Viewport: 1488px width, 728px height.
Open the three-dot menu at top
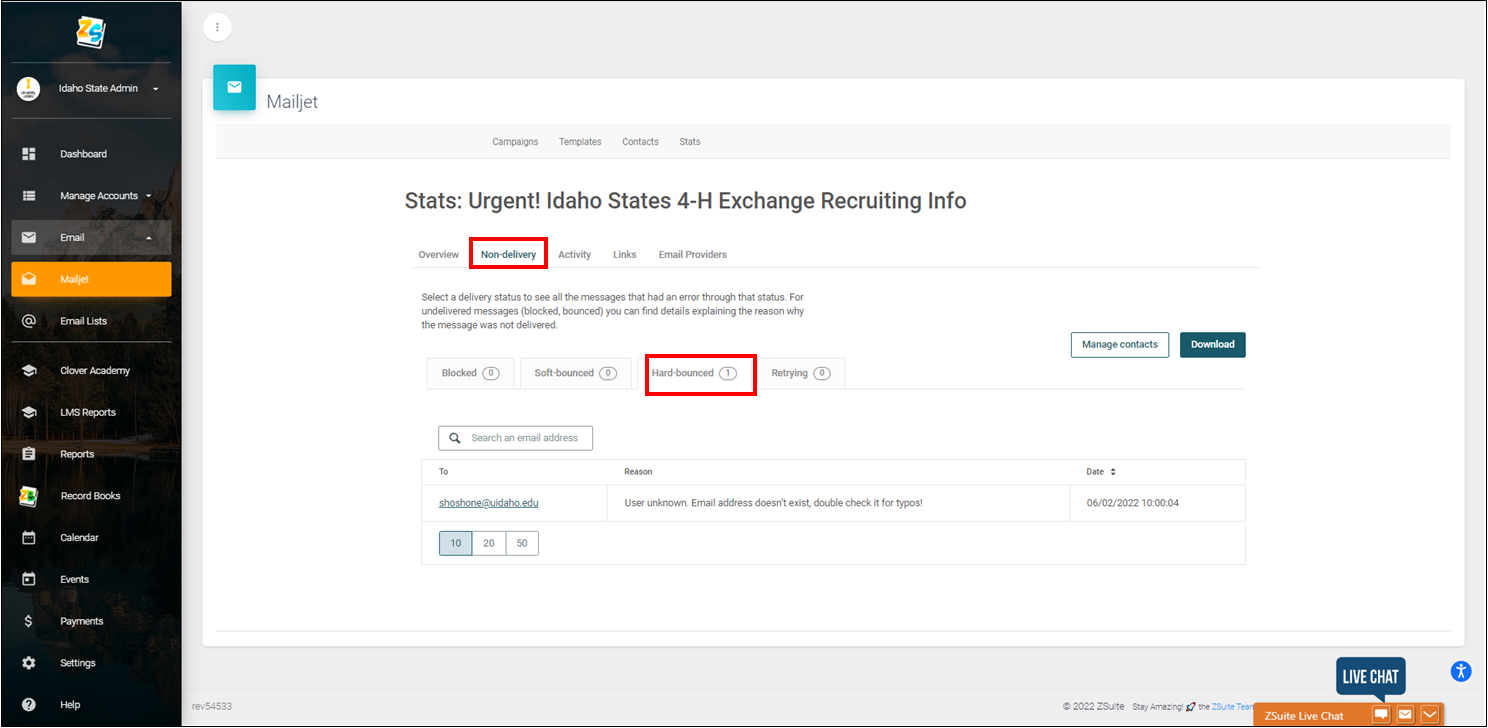pos(218,27)
